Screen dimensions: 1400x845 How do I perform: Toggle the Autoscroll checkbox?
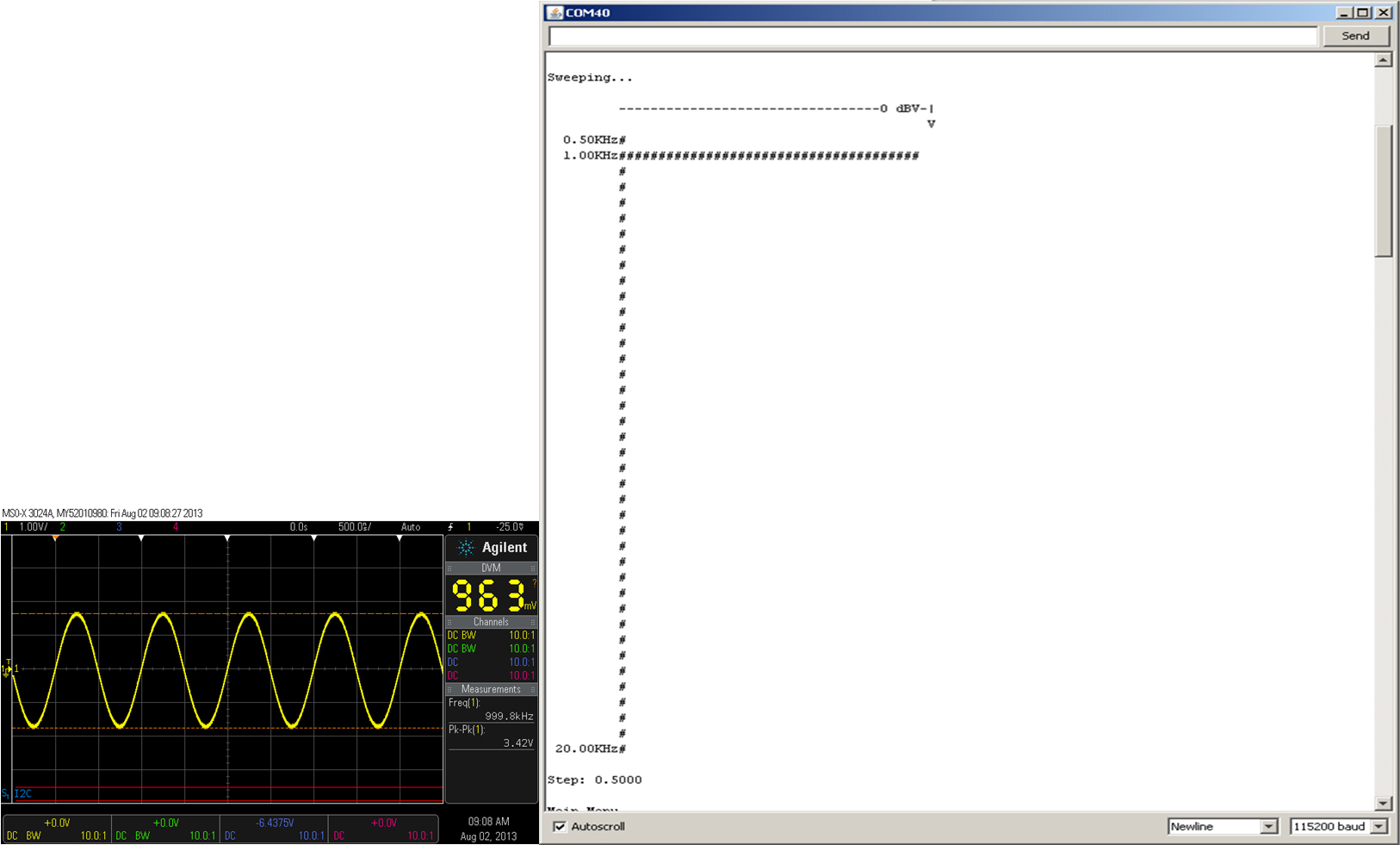click(560, 826)
